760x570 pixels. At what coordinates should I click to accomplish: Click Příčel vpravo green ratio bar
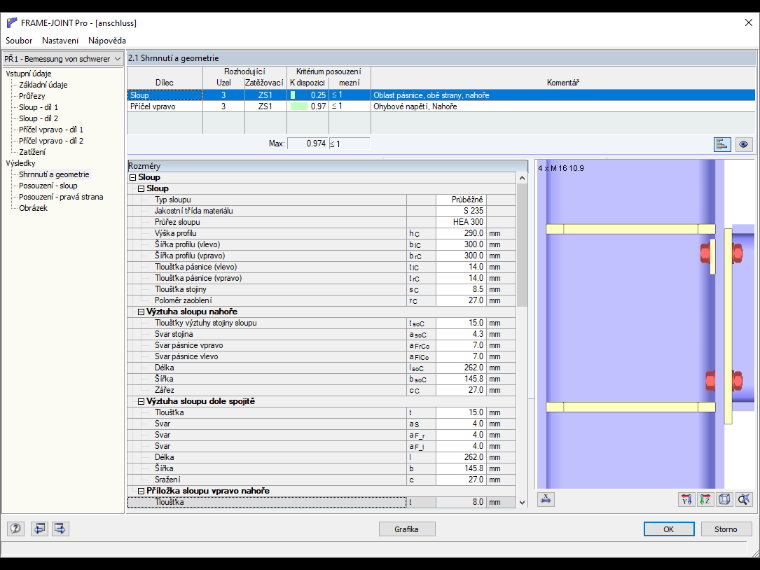[x=299, y=106]
